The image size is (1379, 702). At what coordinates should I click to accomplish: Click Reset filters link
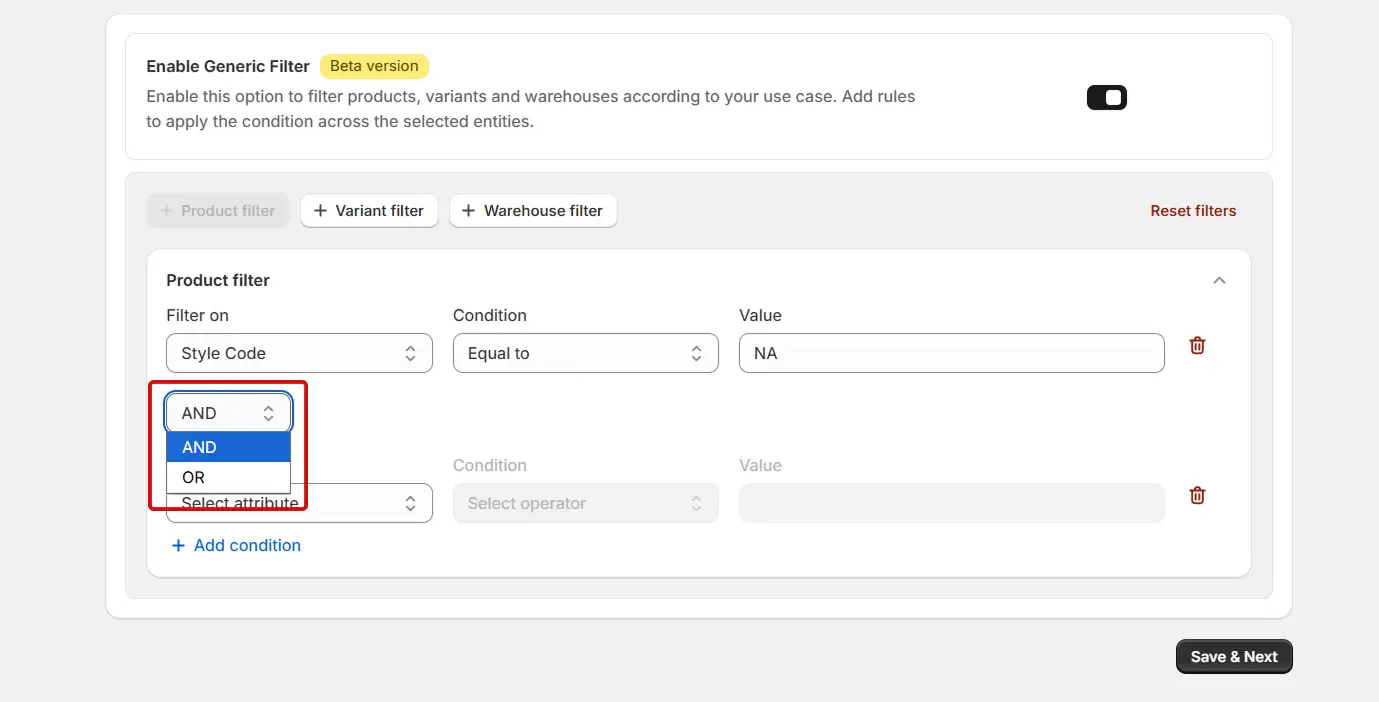coord(1193,211)
